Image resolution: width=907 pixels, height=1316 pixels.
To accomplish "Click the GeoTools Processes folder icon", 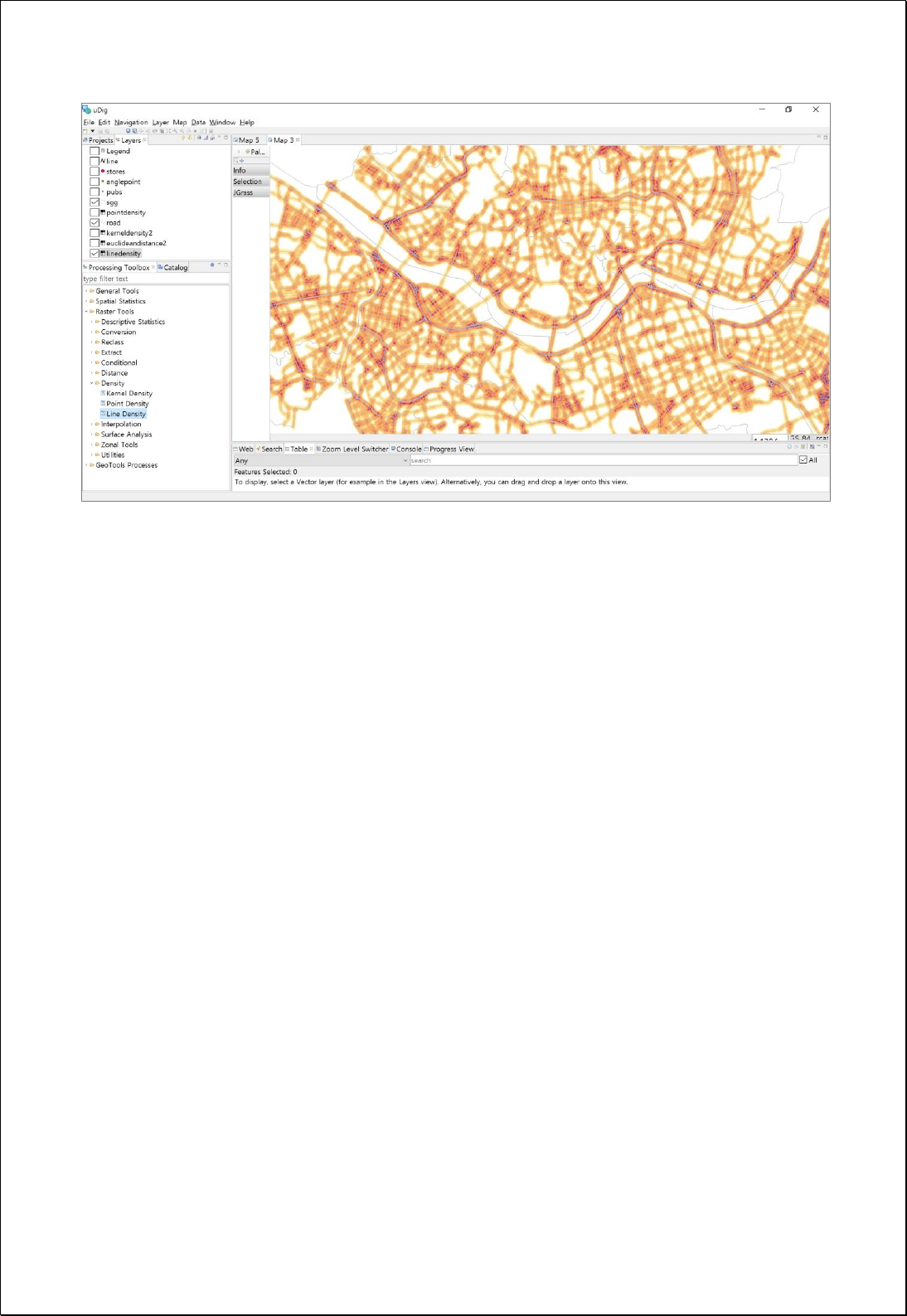I will [92, 465].
